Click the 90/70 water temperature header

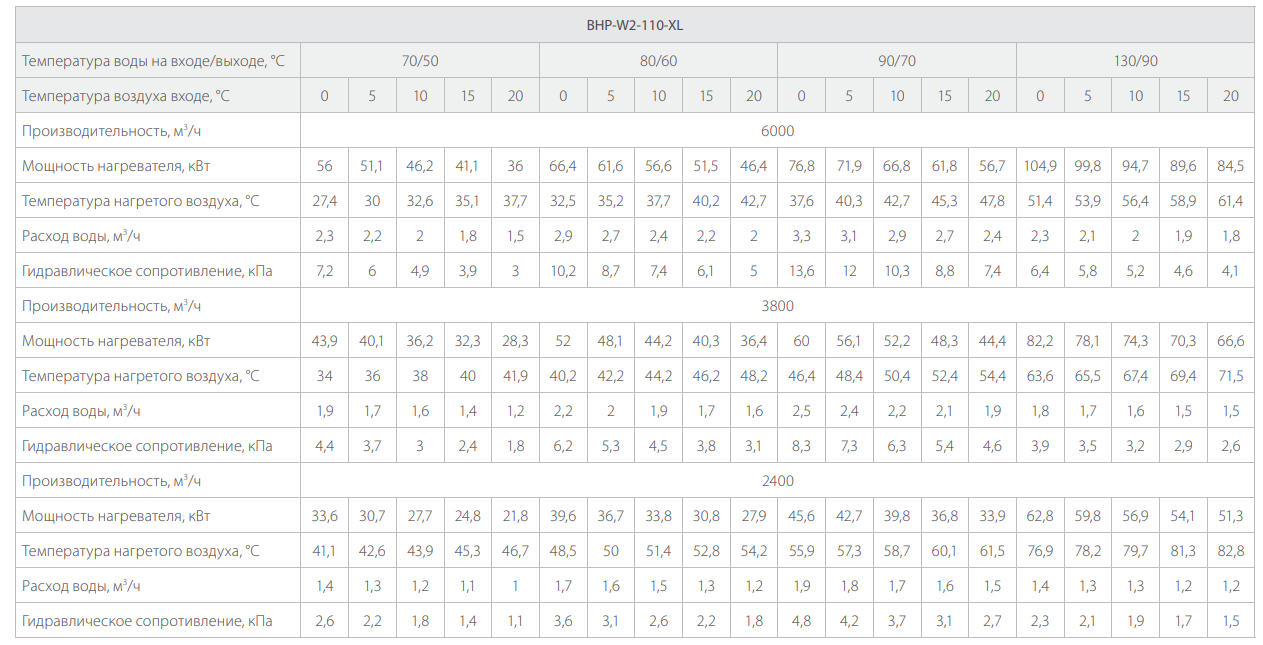896,61
